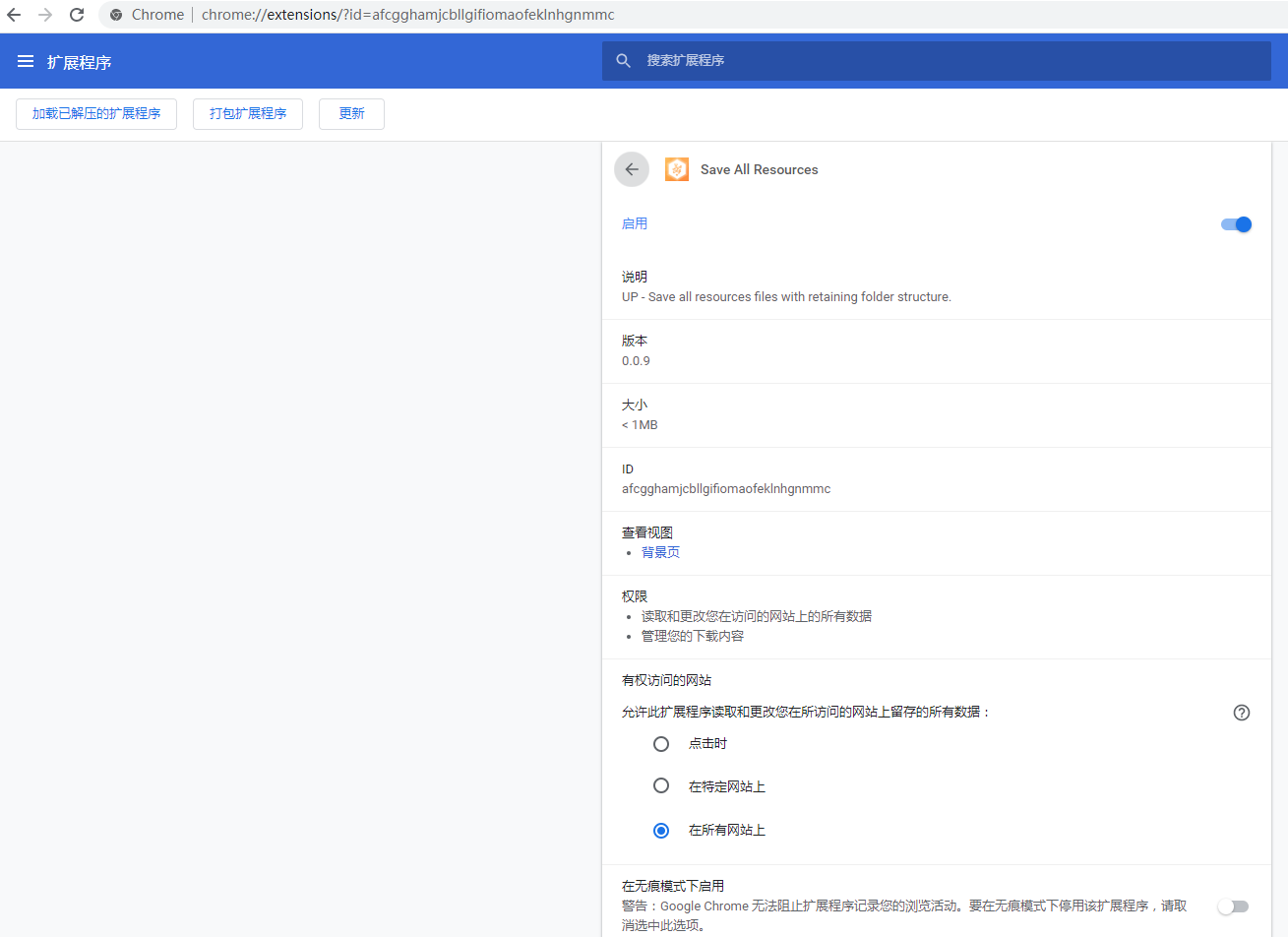Click the Save All Resources extension icon
Viewport: 1288px width, 937px height.
[x=677, y=169]
